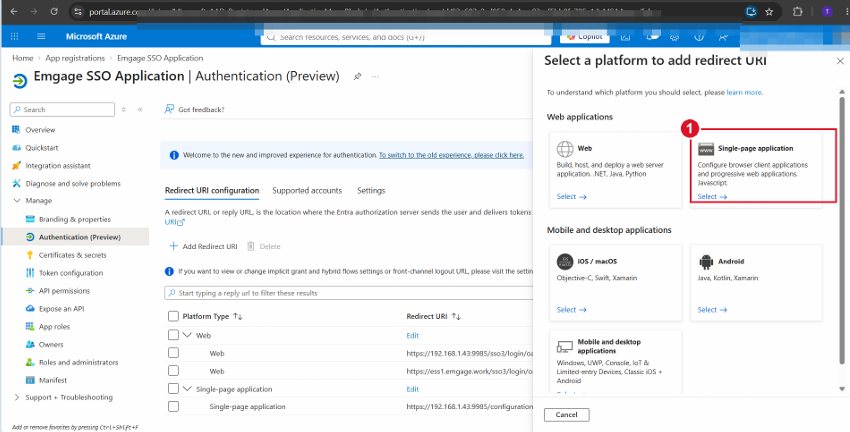Focus the reply url filter box

click(350, 293)
